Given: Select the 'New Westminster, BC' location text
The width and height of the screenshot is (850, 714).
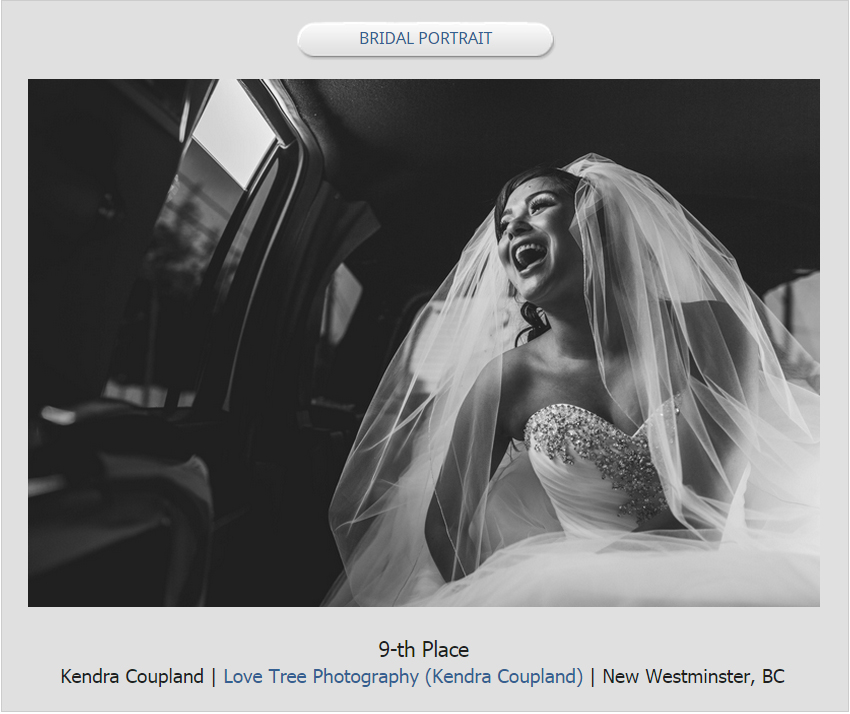Looking at the screenshot, I should click(693, 677).
